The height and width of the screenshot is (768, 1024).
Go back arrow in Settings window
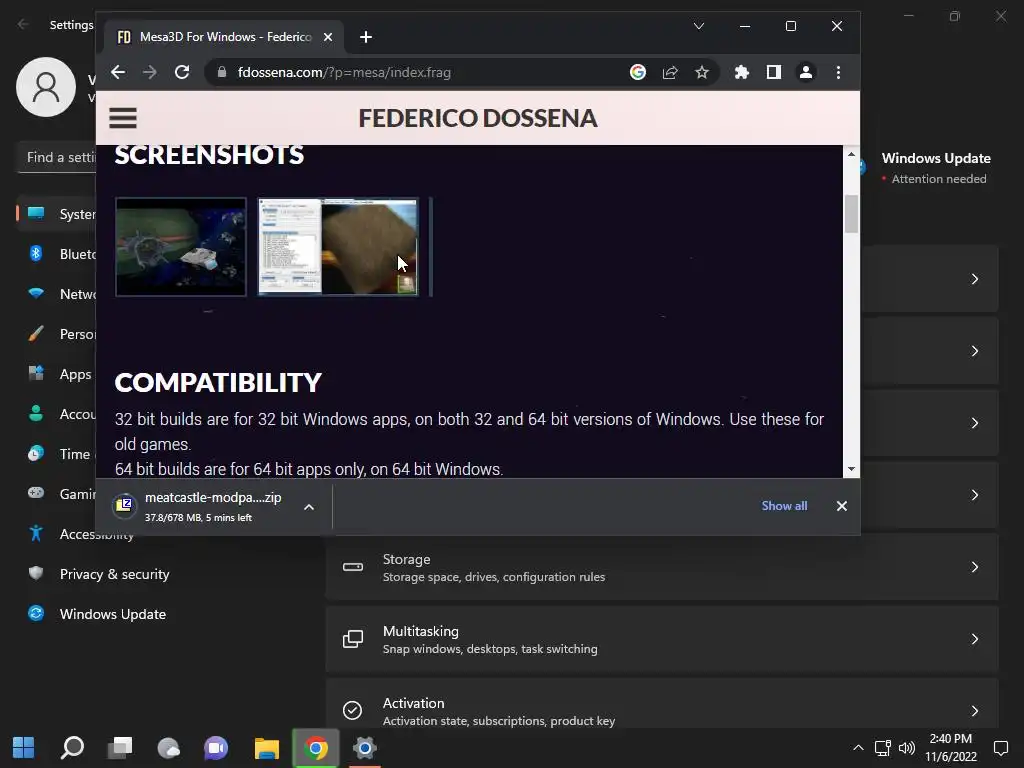click(24, 25)
